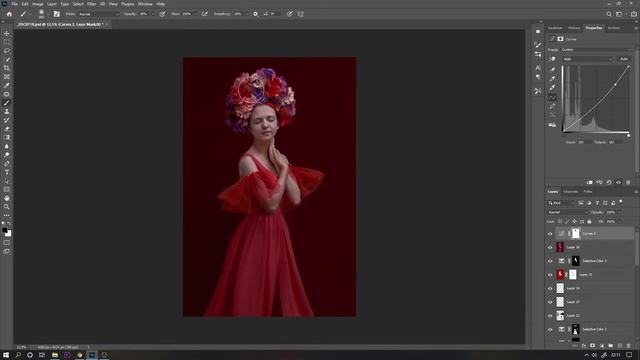The width and height of the screenshot is (640, 360).
Task: Switch to the Channels tab
Action: 571,191
